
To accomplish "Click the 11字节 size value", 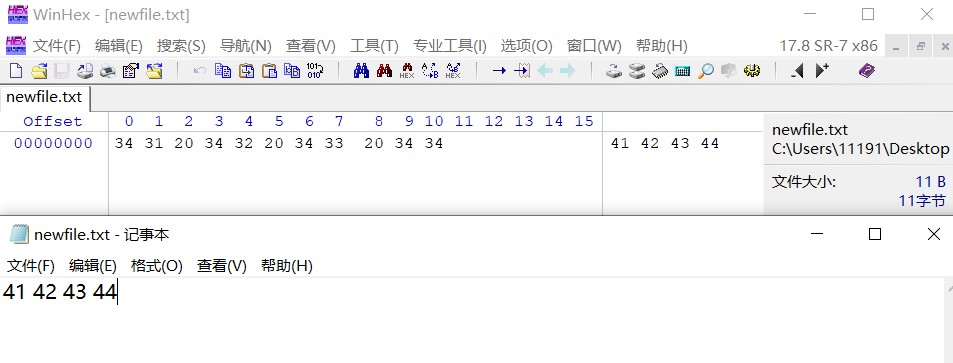I will pyautogui.click(x=922, y=200).
